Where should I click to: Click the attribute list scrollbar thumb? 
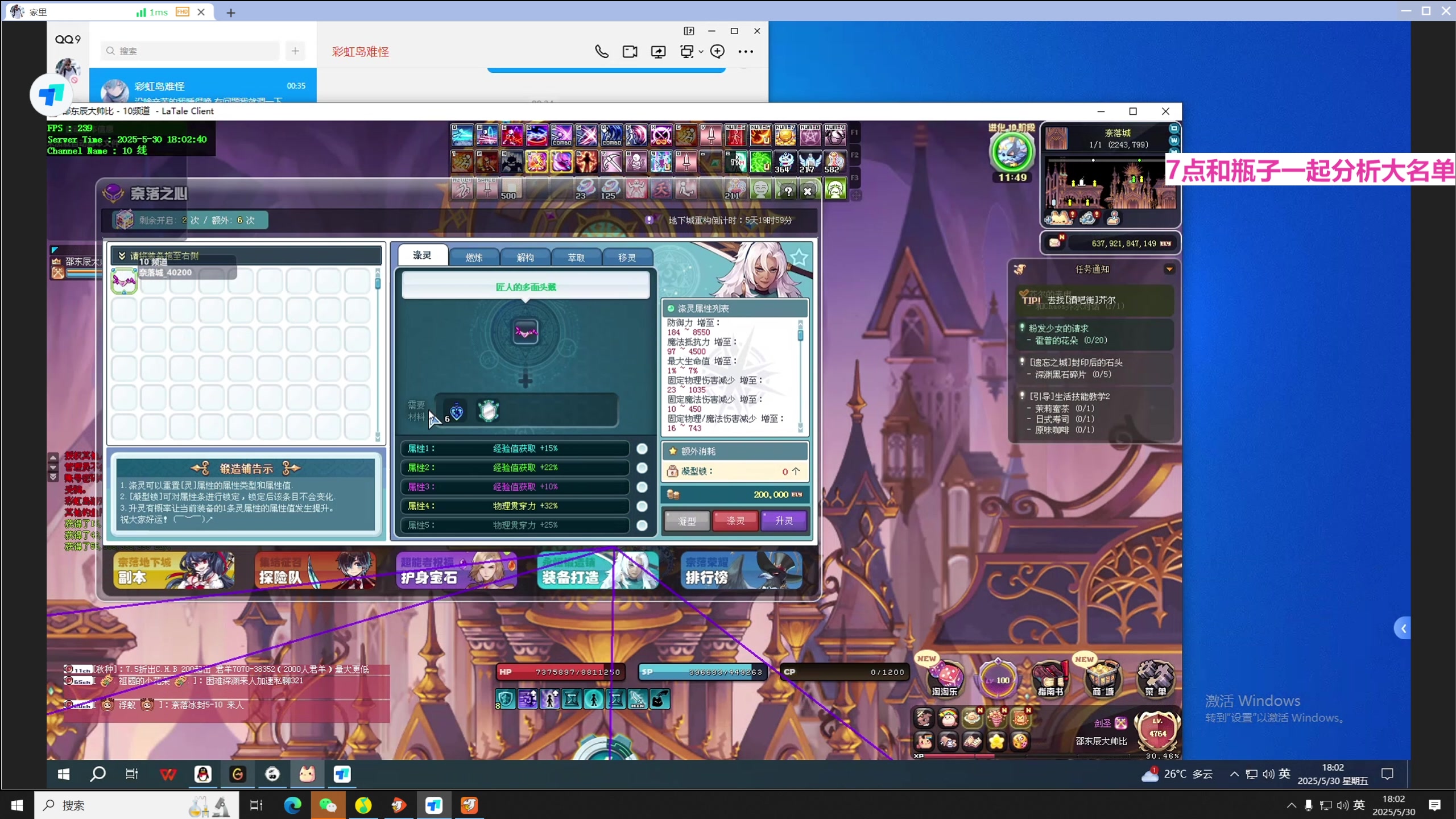pyautogui.click(x=800, y=335)
